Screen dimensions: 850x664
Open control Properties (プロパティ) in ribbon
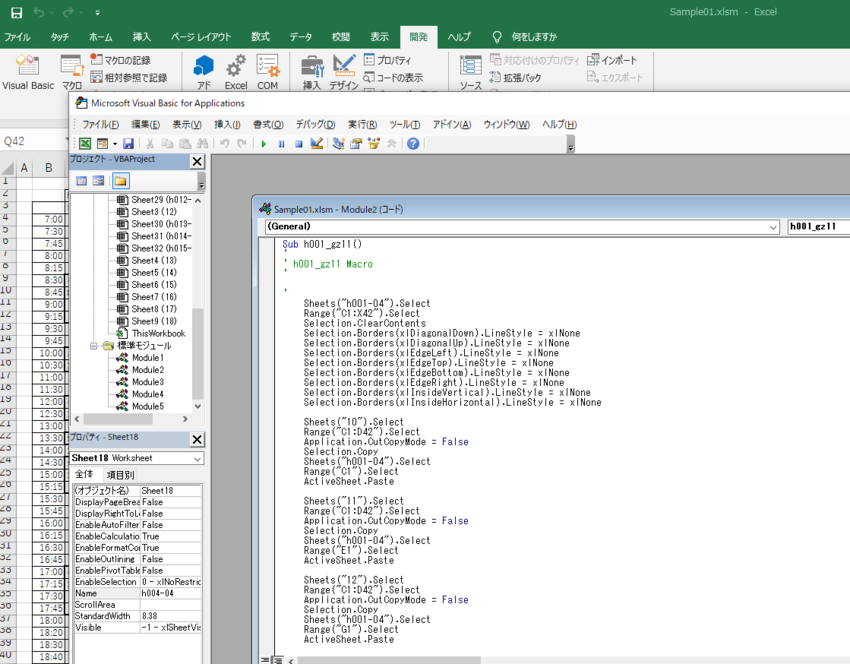coord(388,60)
